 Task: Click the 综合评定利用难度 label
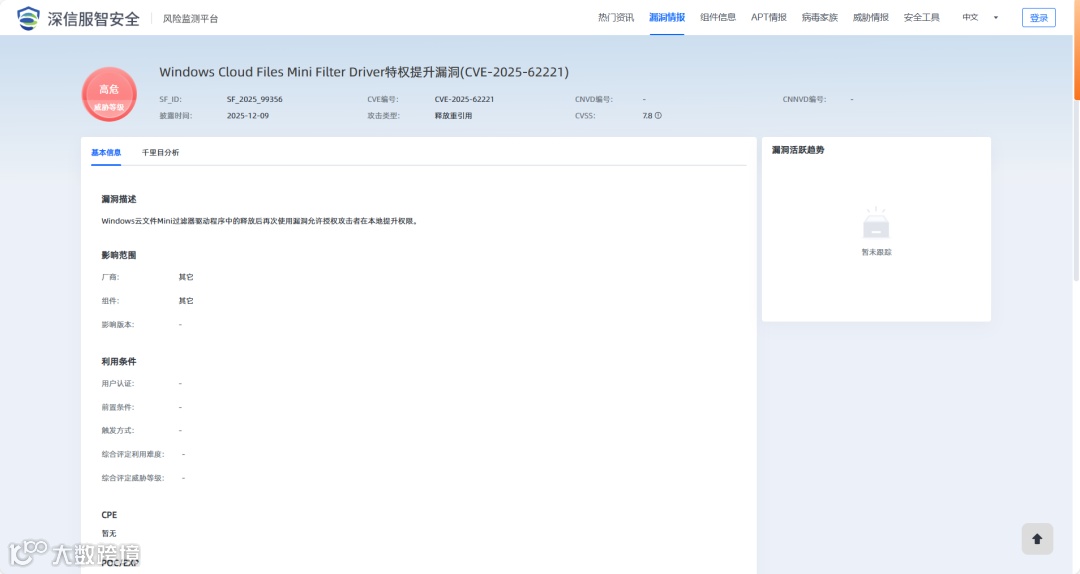(133, 454)
